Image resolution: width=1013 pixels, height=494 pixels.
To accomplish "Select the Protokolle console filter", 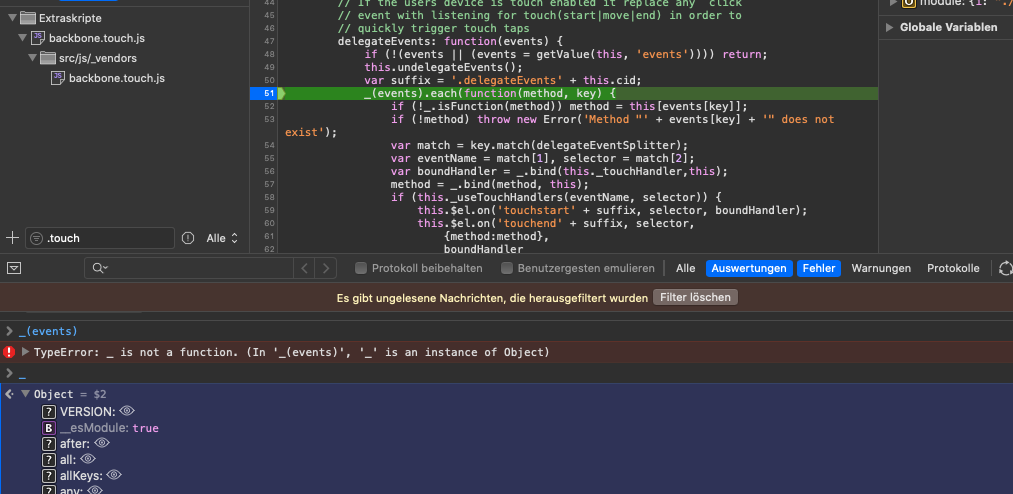I will pyautogui.click(x=953, y=268).
